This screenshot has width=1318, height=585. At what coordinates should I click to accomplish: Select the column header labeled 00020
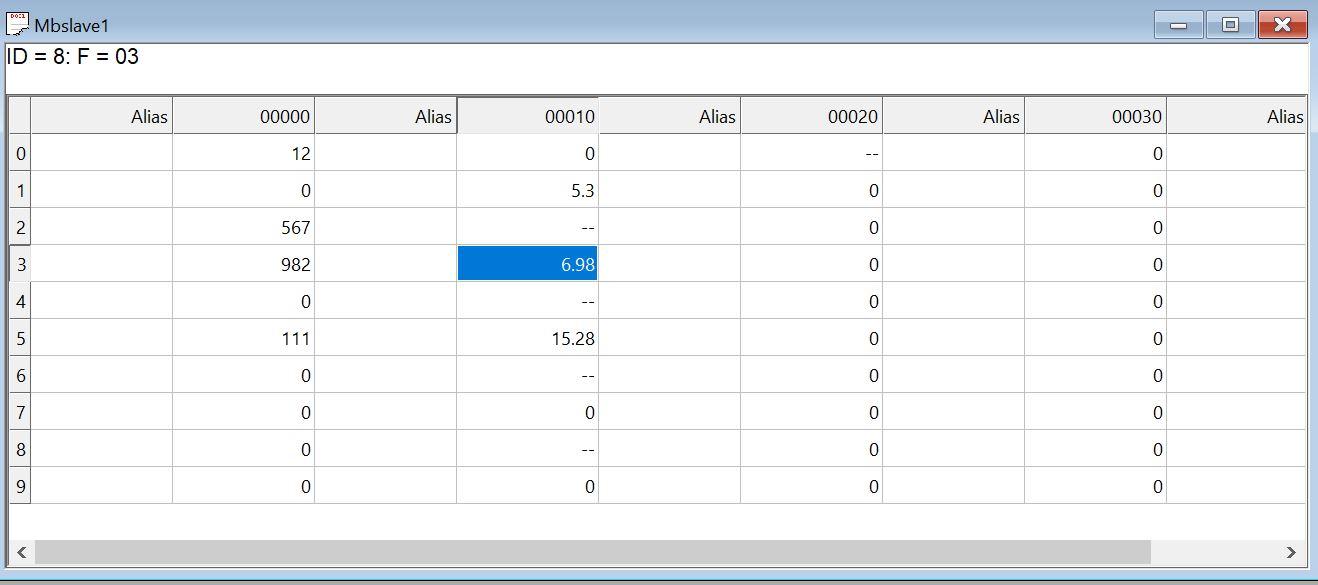click(810, 116)
